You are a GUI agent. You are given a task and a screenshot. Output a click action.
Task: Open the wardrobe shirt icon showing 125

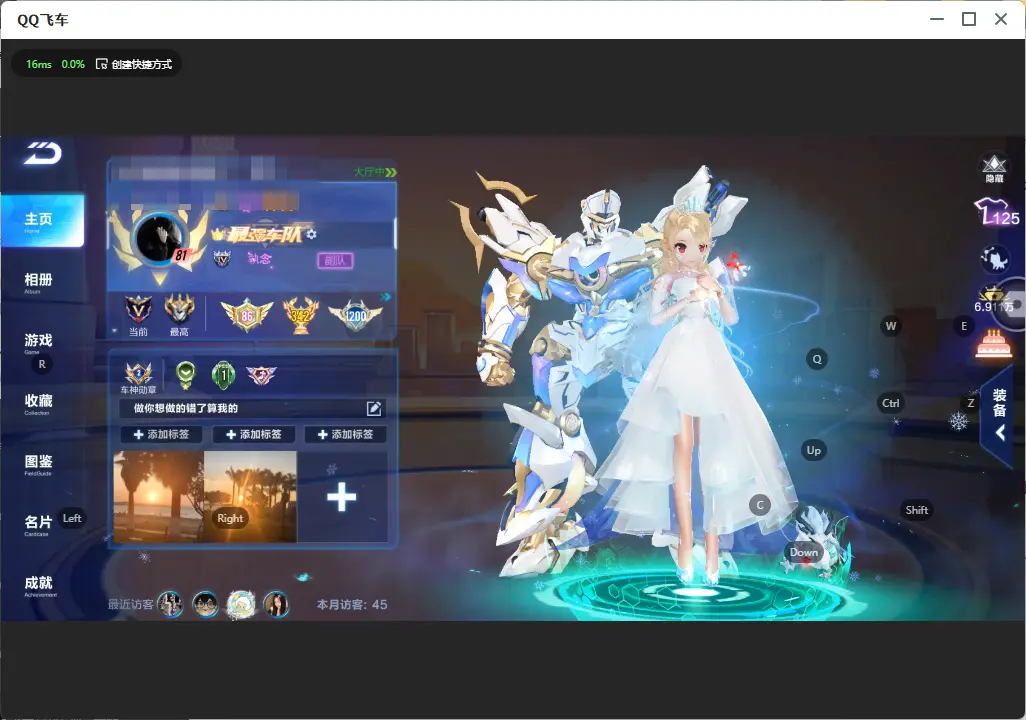[x=997, y=213]
